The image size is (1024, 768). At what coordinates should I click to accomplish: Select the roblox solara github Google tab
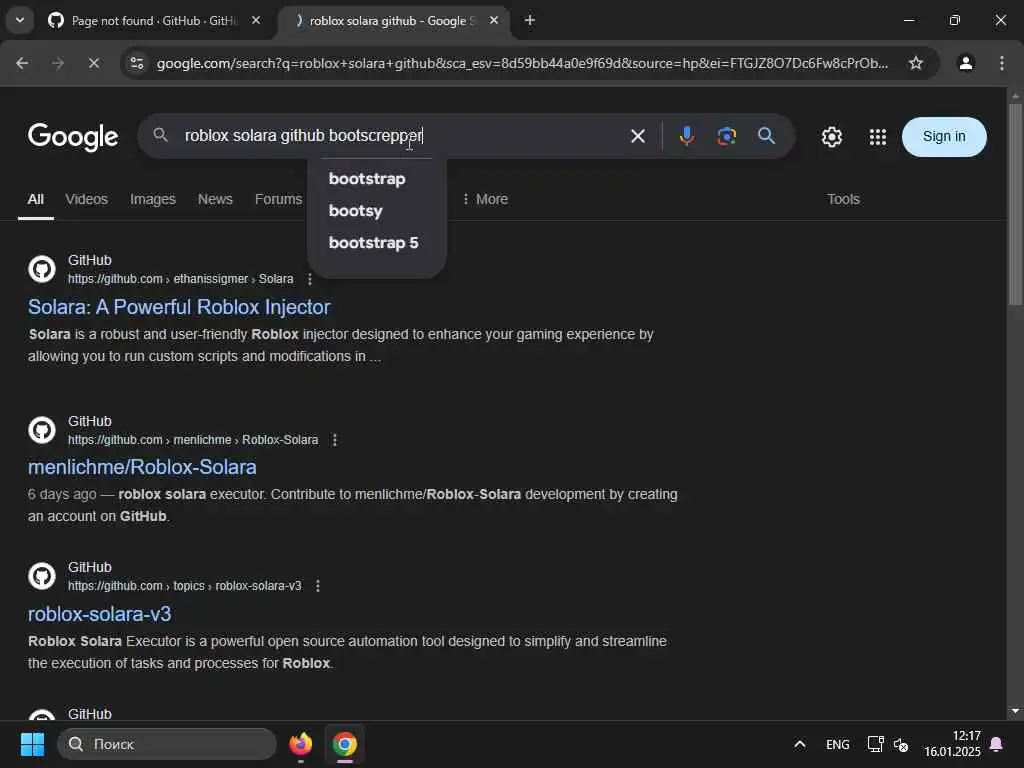(x=395, y=21)
